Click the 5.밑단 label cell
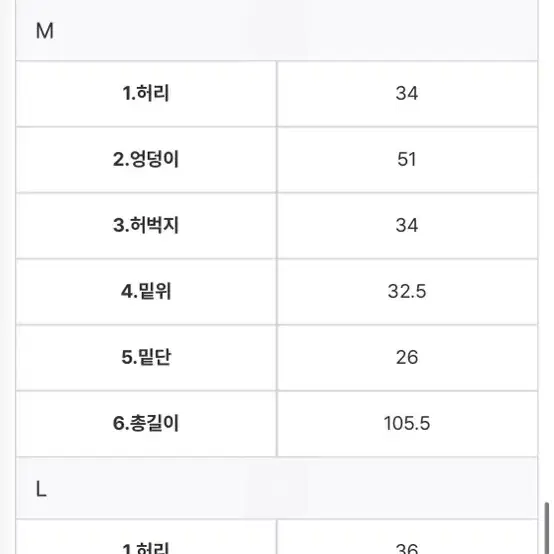 pos(146,358)
